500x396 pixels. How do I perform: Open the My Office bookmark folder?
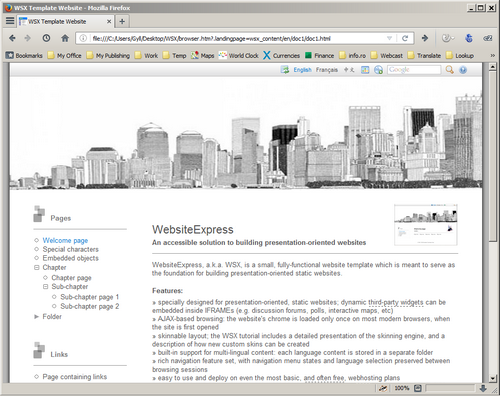pos(64,55)
